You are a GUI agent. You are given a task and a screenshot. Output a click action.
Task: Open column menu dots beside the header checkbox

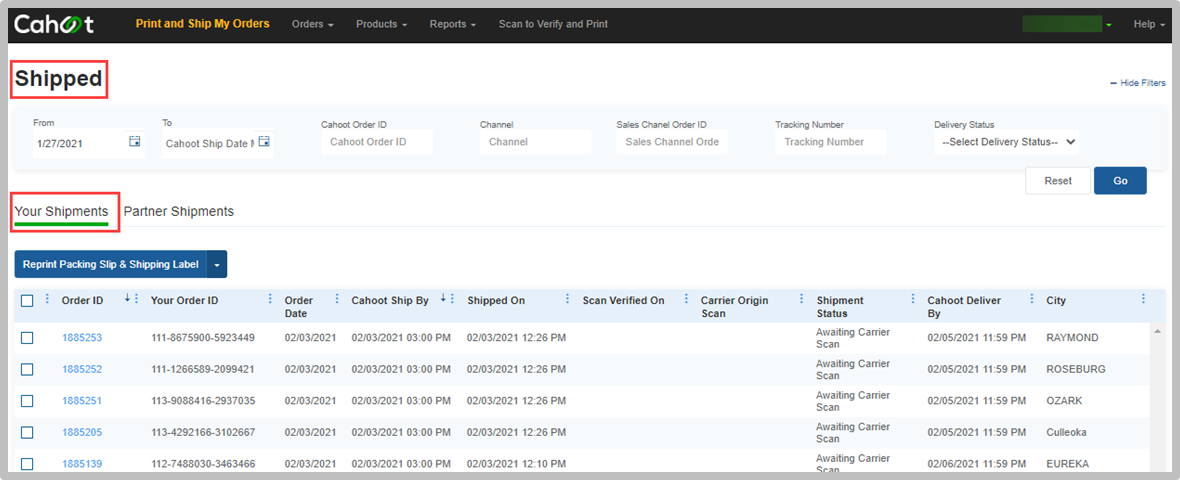47,299
